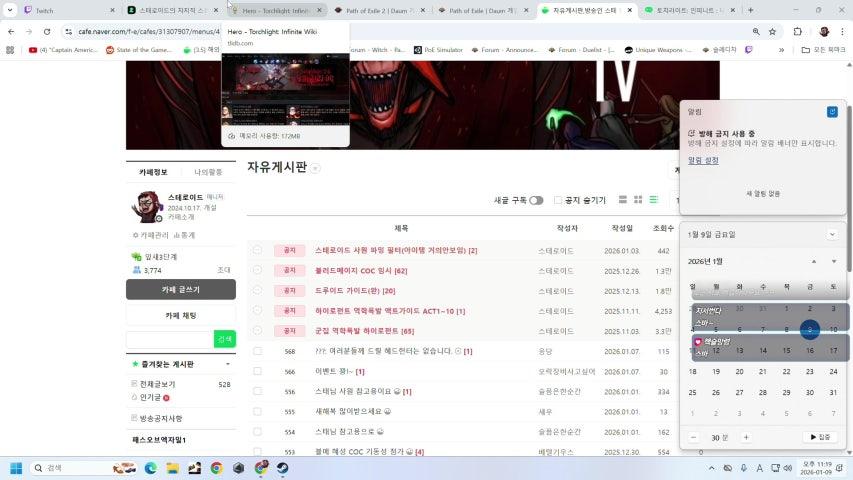Open Google Chrome icon in the taskbar
Viewport: 853px width, 480px height.
217,468
